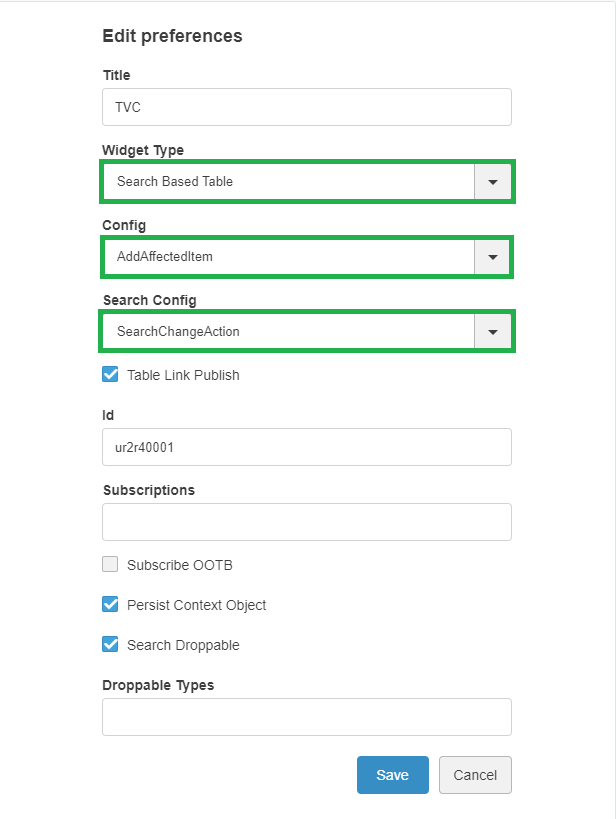
Task: Click the Cancel button
Action: (475, 775)
